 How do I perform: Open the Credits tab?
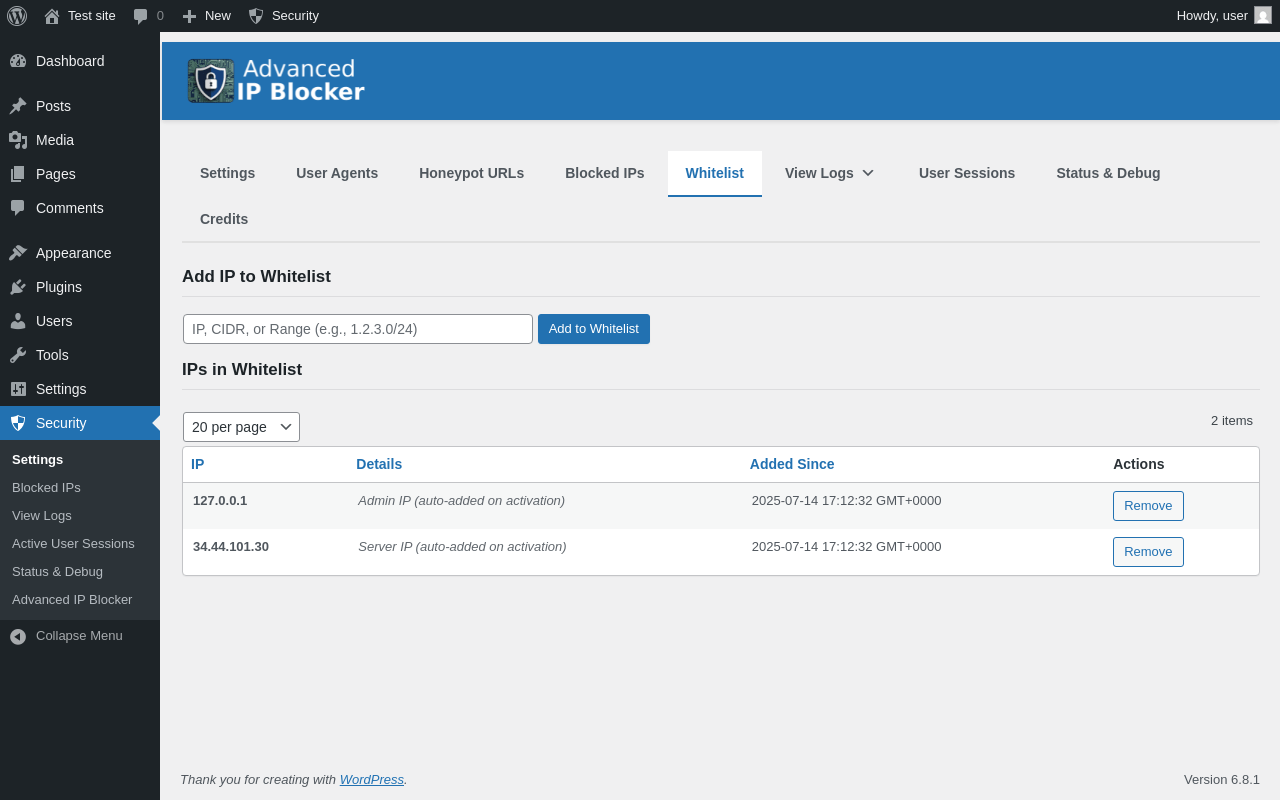(x=224, y=219)
